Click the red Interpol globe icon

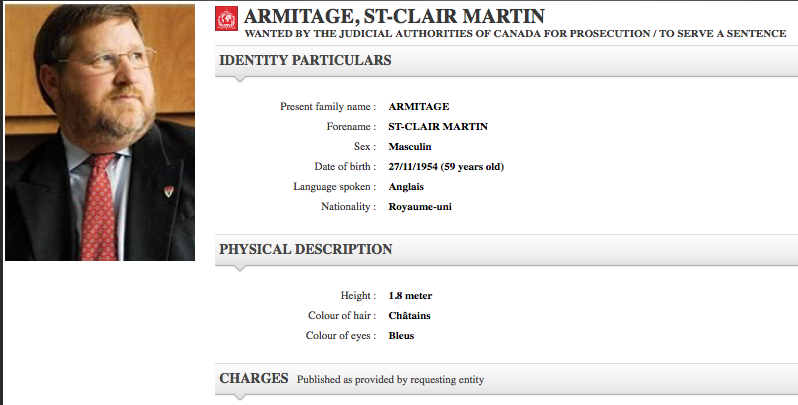(x=227, y=17)
